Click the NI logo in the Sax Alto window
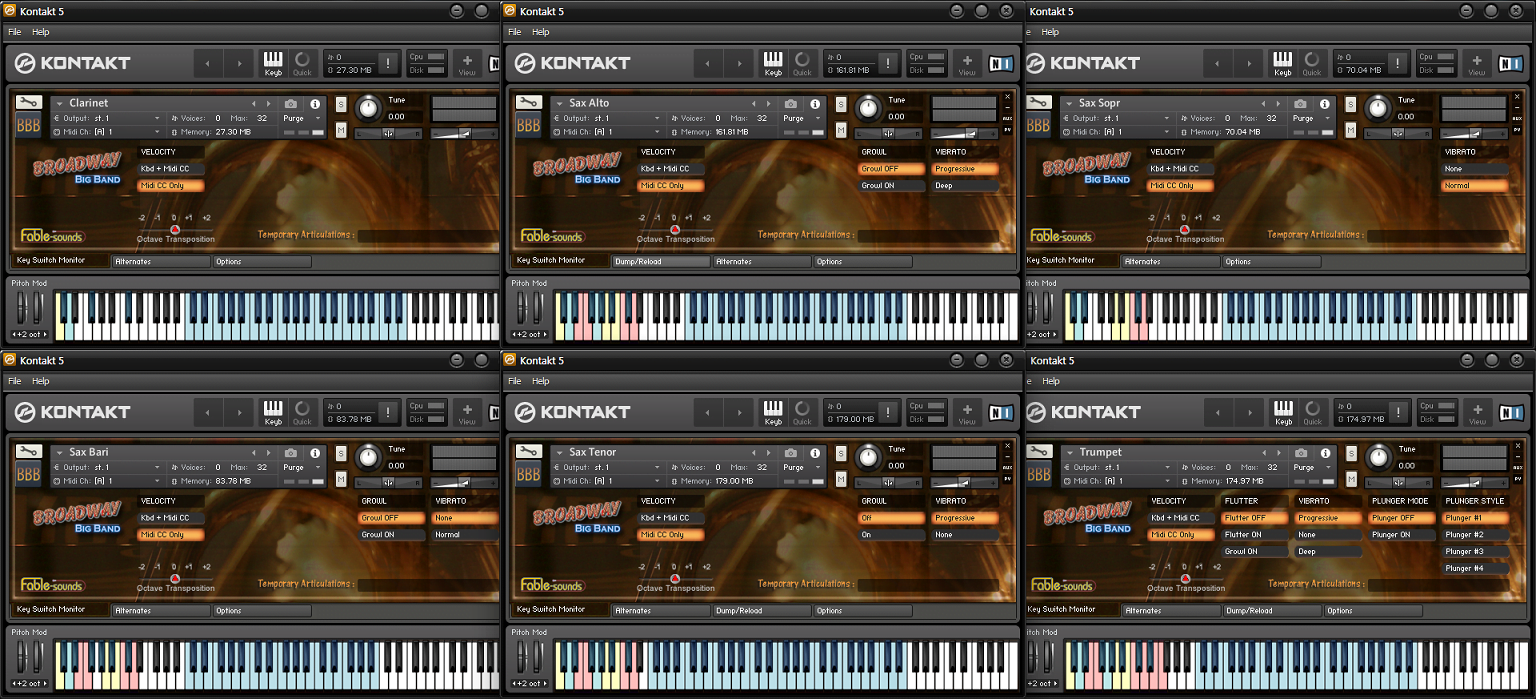The width and height of the screenshot is (1536, 699). [x=1000, y=63]
